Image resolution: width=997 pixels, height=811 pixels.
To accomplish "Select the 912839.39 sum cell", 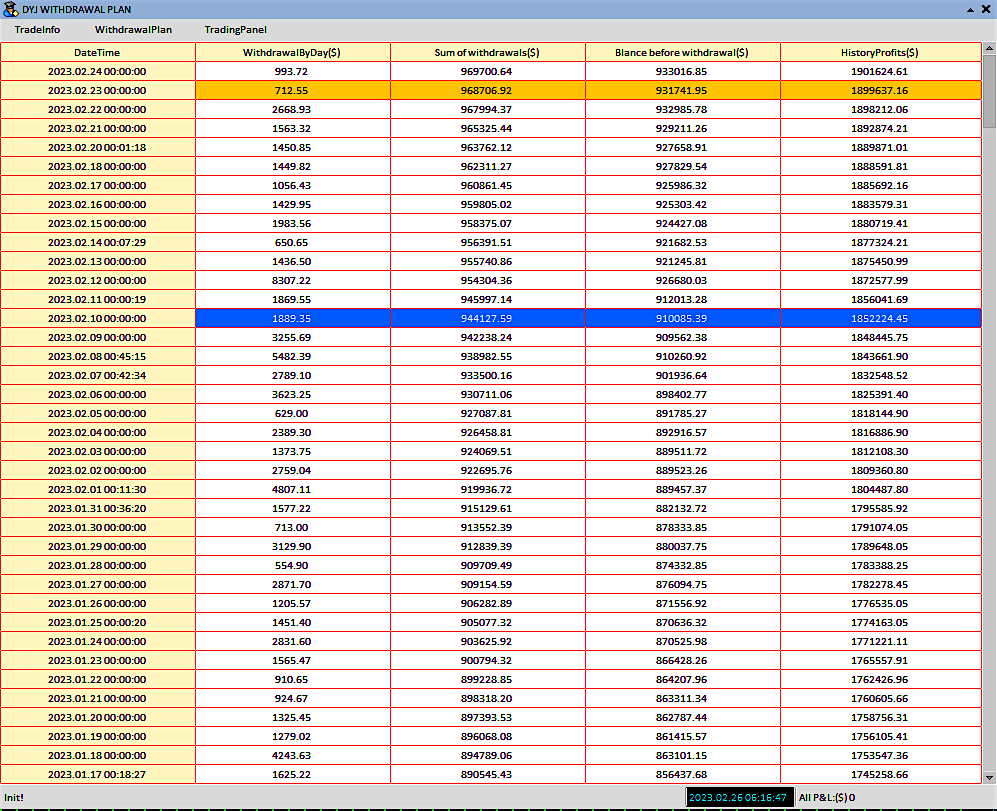I will [487, 546].
